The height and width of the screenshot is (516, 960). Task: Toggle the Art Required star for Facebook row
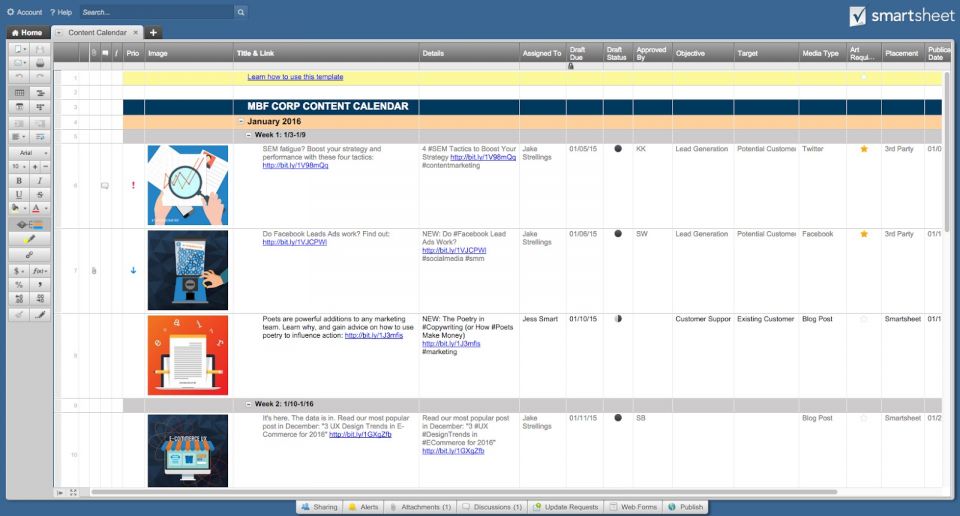pyautogui.click(x=864, y=234)
